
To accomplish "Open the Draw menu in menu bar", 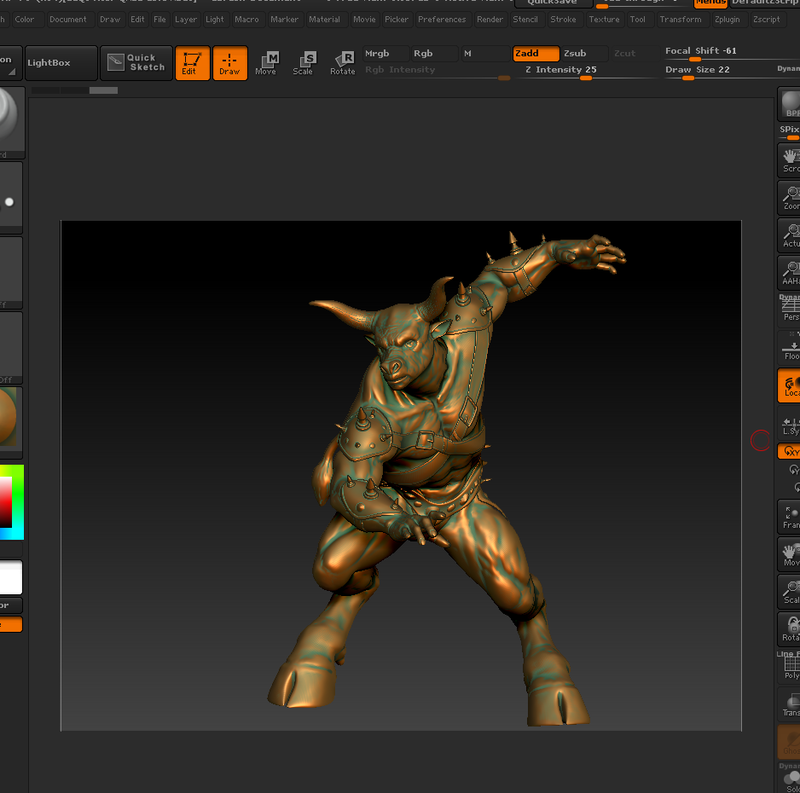I will tap(110, 19).
